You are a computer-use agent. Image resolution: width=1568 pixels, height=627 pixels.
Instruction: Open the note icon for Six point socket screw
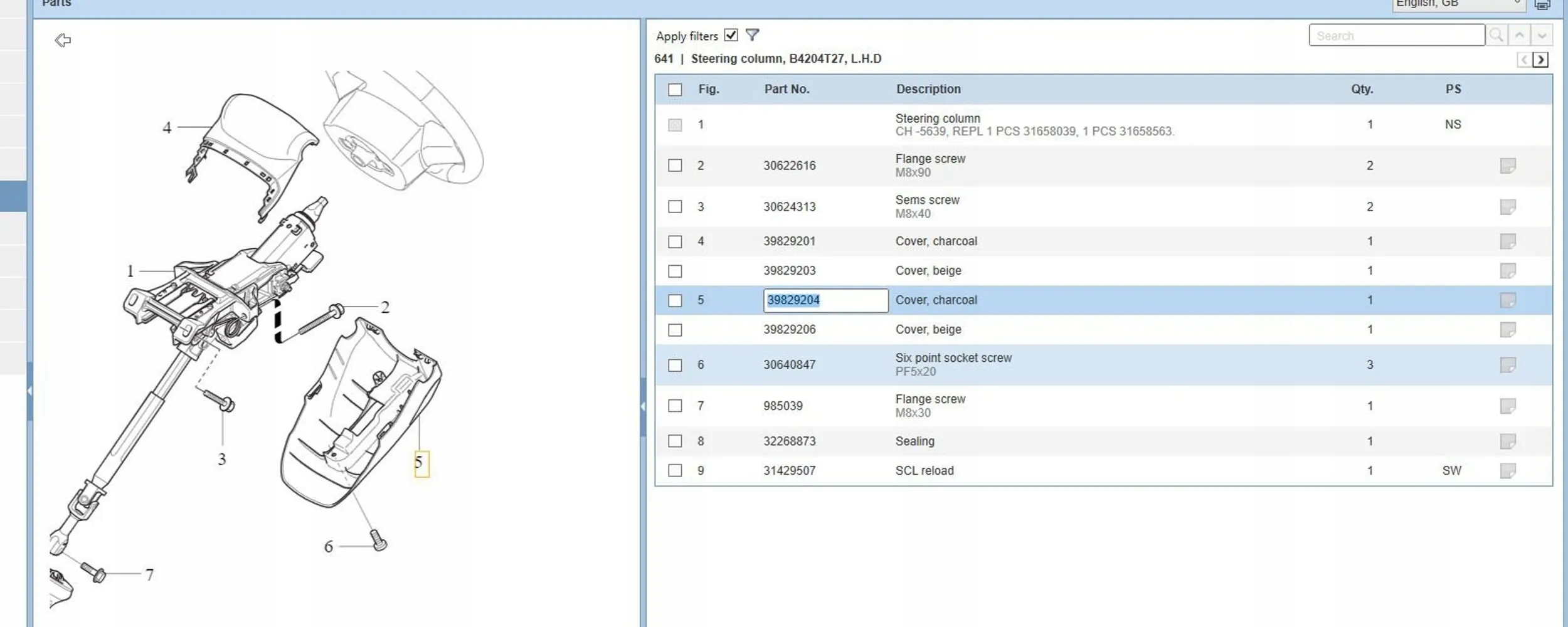tap(1508, 365)
